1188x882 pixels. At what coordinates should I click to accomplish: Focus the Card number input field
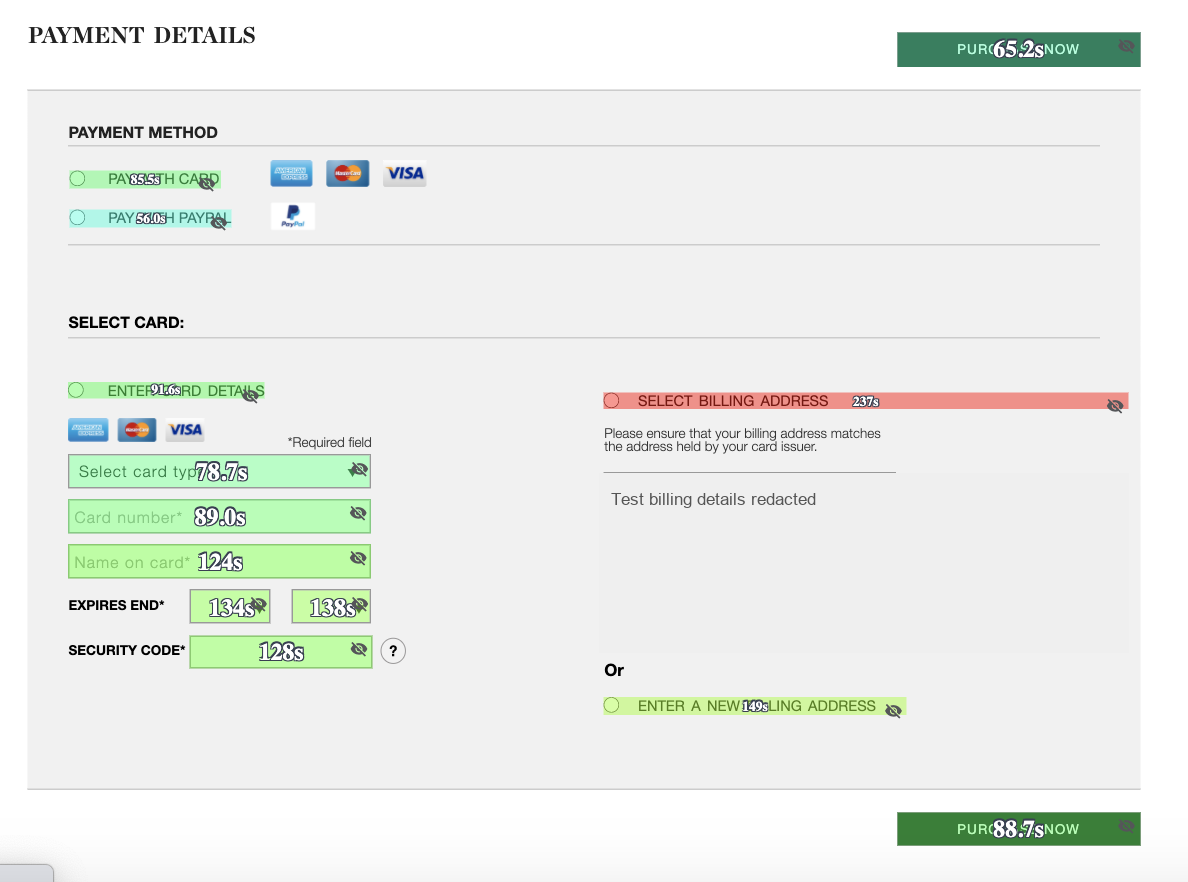(219, 517)
